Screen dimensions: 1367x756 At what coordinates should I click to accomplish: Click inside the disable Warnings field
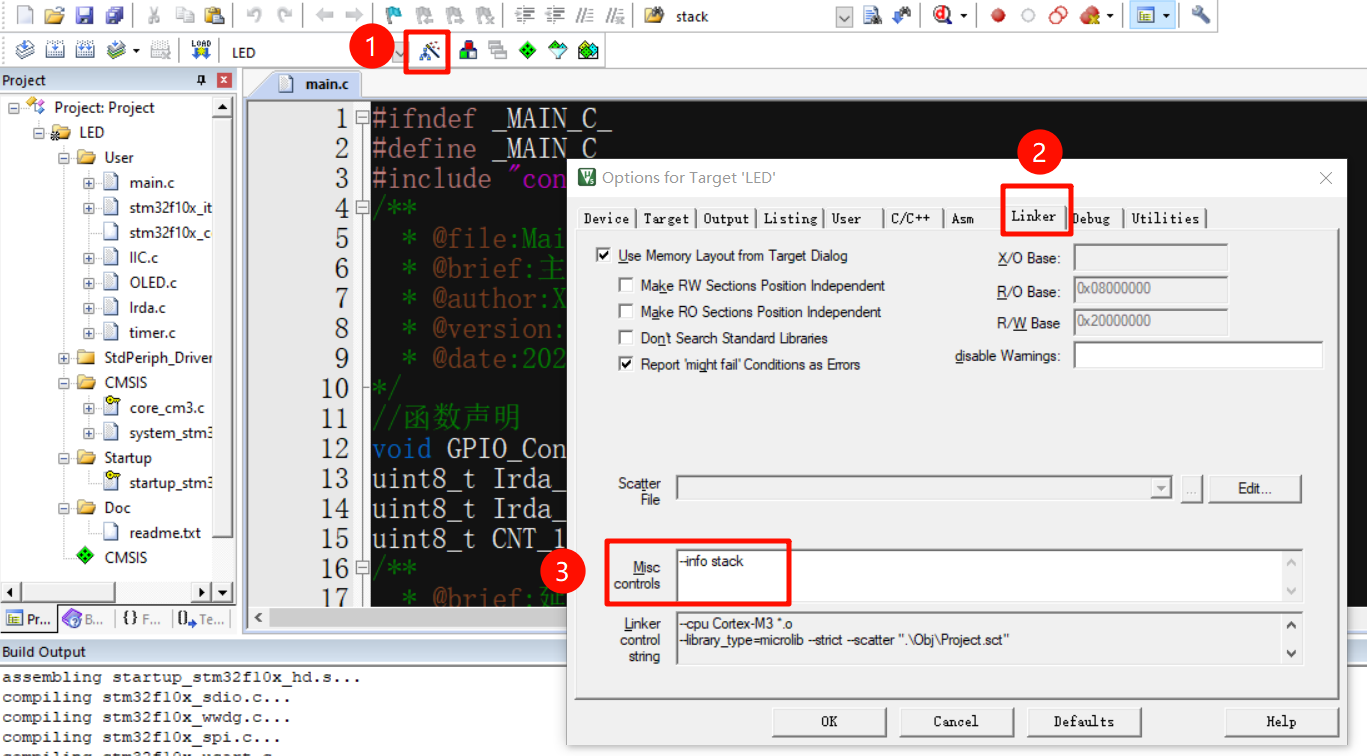pos(1198,355)
